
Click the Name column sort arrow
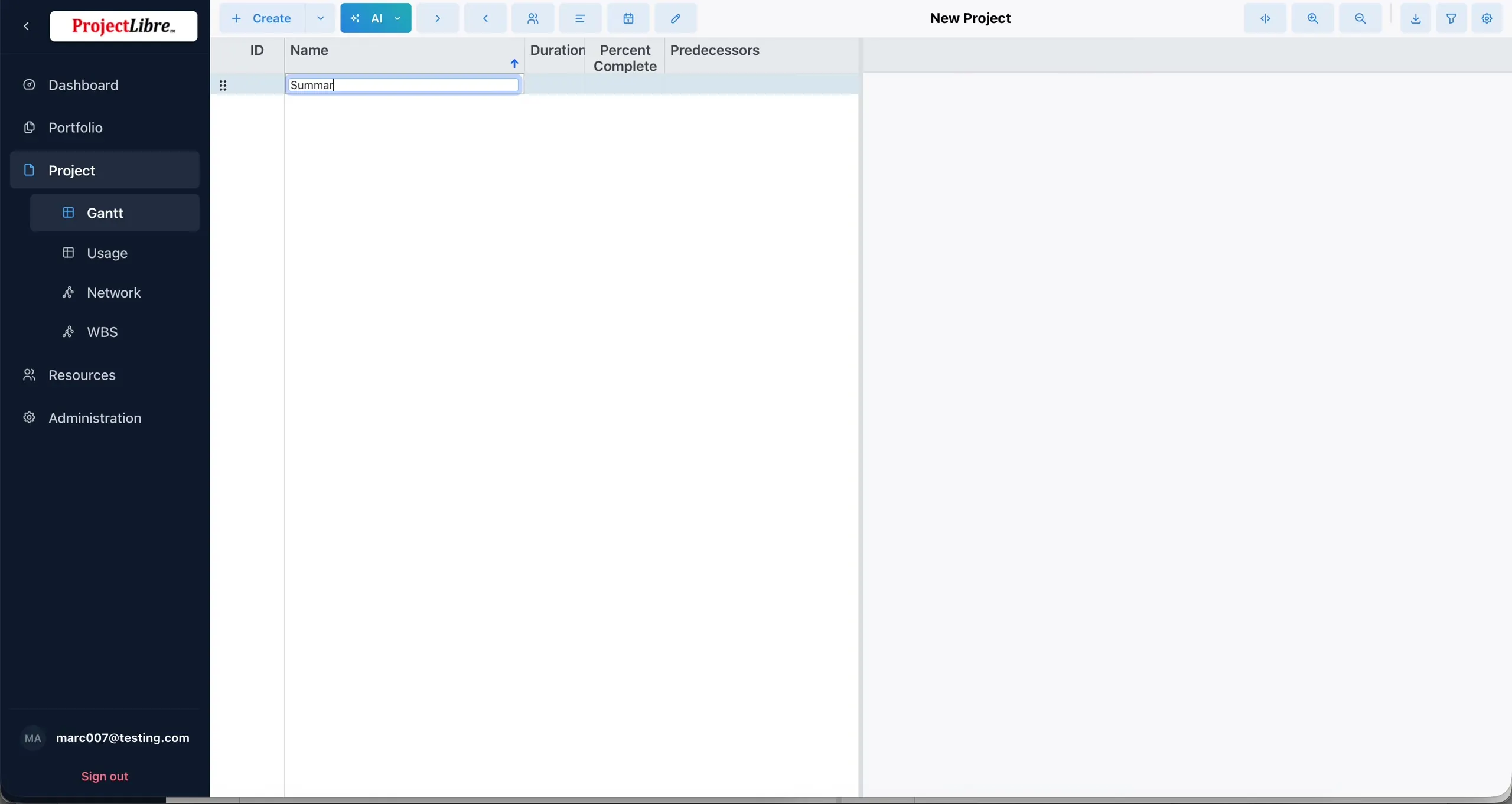click(514, 64)
